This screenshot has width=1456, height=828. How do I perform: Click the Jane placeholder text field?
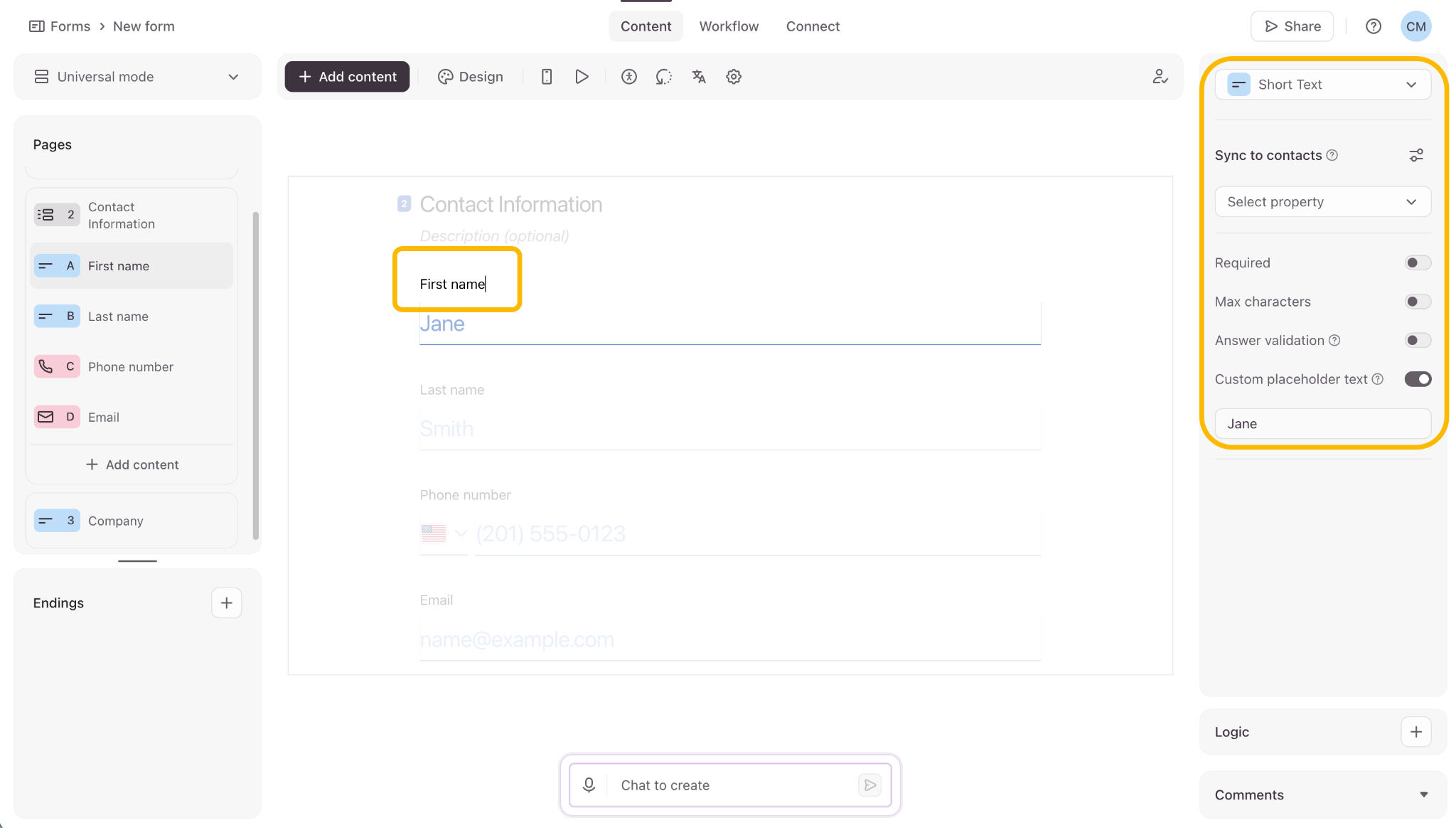1322,424
